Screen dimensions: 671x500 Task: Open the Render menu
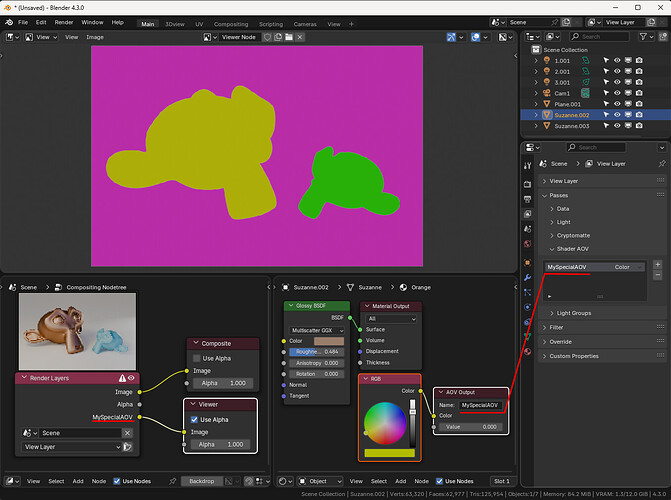coord(64,22)
